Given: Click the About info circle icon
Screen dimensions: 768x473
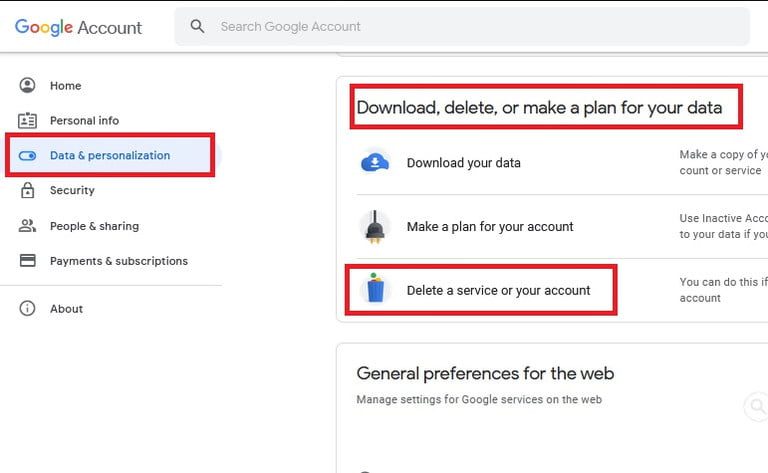Looking at the screenshot, I should [28, 309].
